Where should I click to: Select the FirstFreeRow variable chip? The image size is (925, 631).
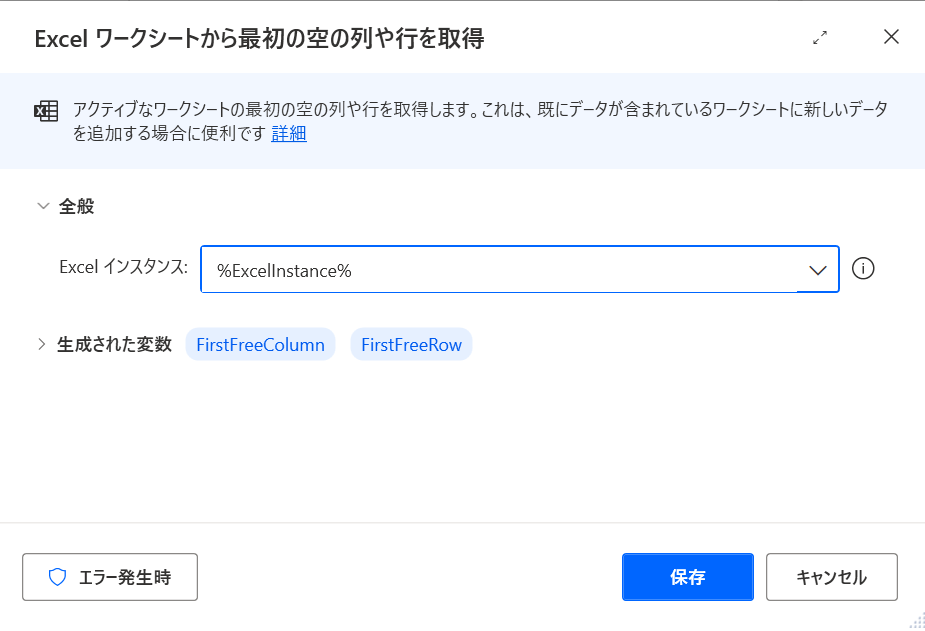pyautogui.click(x=411, y=344)
